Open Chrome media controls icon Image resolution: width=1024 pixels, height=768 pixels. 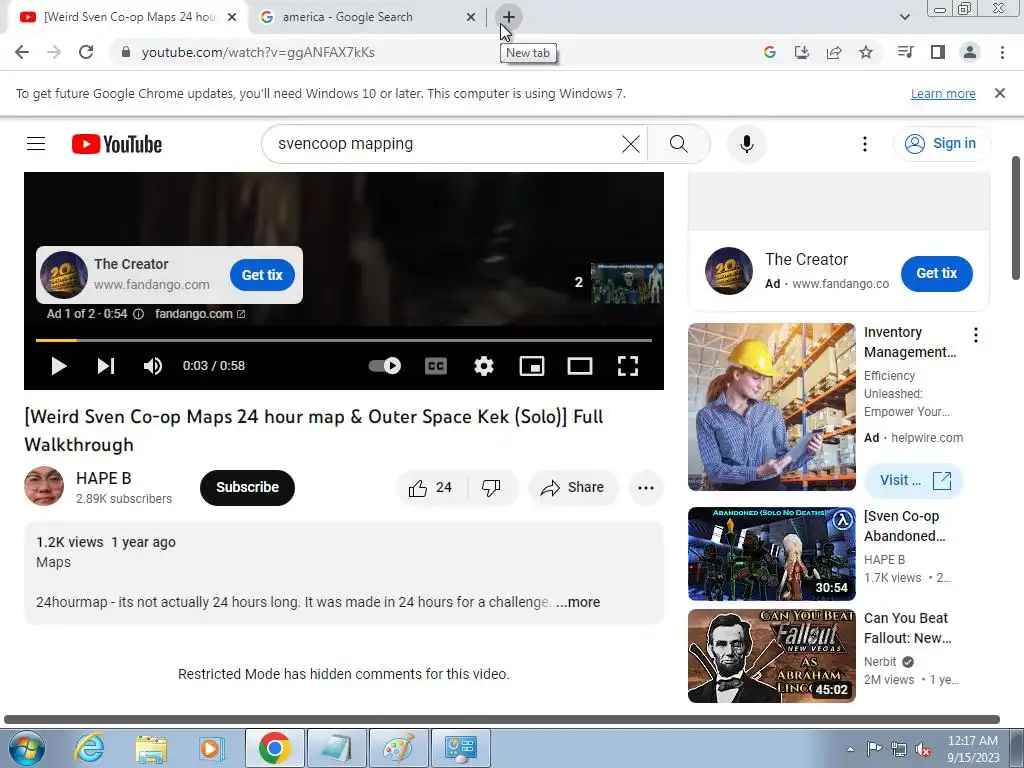(905, 52)
